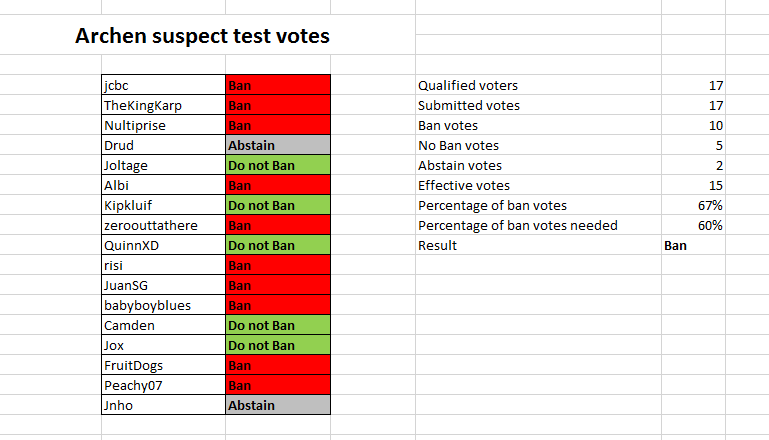This screenshot has height=440, width=769.
Task: Click the jcbc name cell
Action: (163, 85)
